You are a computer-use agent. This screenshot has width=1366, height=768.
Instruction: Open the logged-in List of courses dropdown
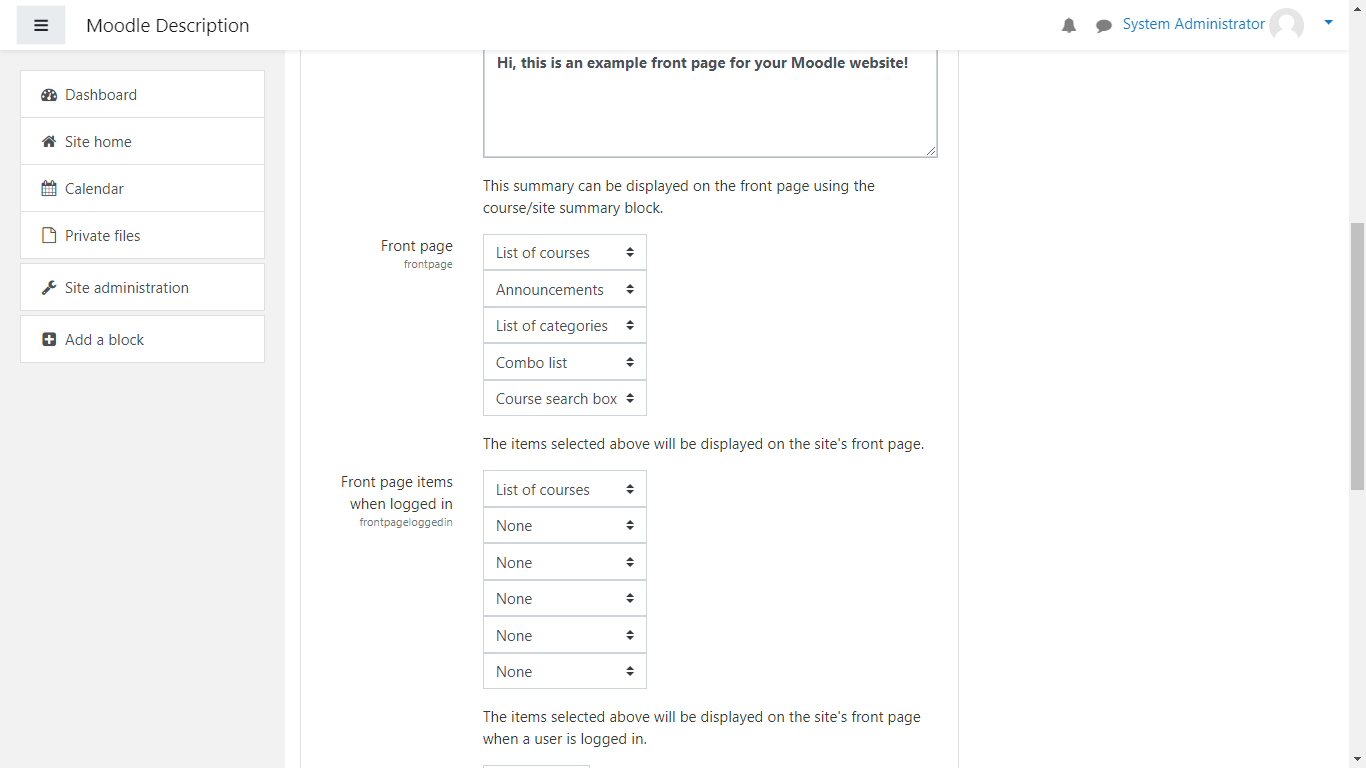(564, 489)
